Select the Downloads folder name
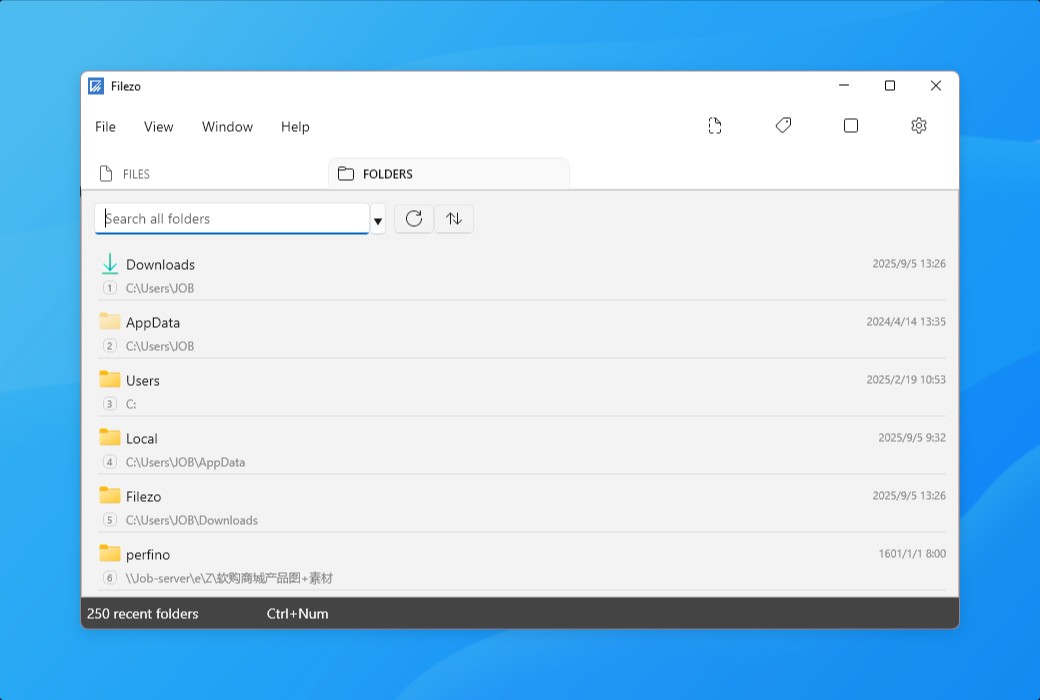This screenshot has width=1040, height=700. 161,265
